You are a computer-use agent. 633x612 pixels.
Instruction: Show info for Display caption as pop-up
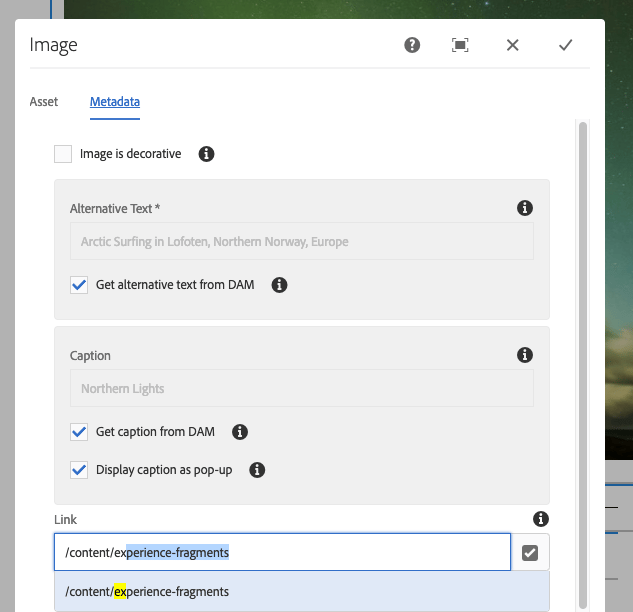coord(257,470)
